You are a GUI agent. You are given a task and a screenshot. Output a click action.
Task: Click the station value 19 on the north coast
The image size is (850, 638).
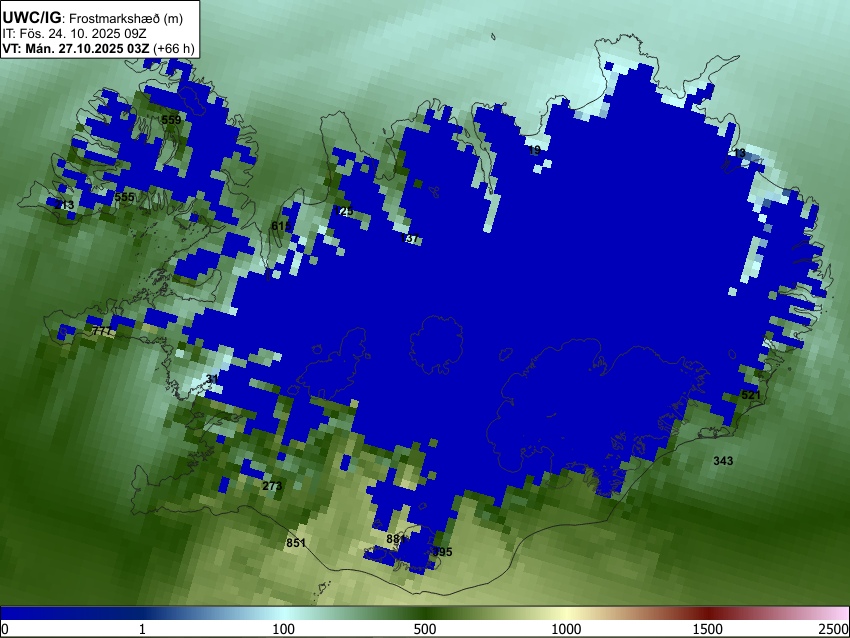[534, 150]
